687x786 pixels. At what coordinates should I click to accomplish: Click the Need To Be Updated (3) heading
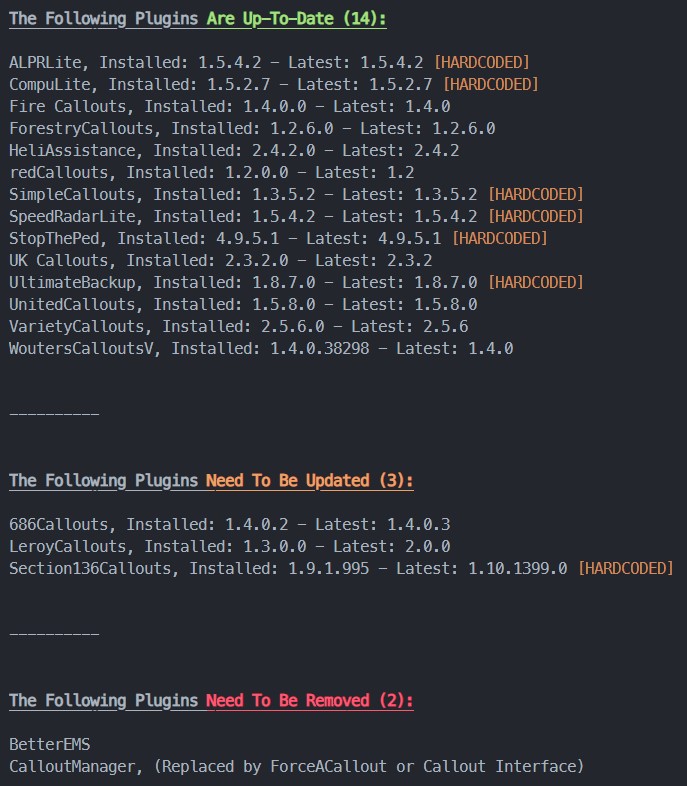pyautogui.click(x=211, y=480)
